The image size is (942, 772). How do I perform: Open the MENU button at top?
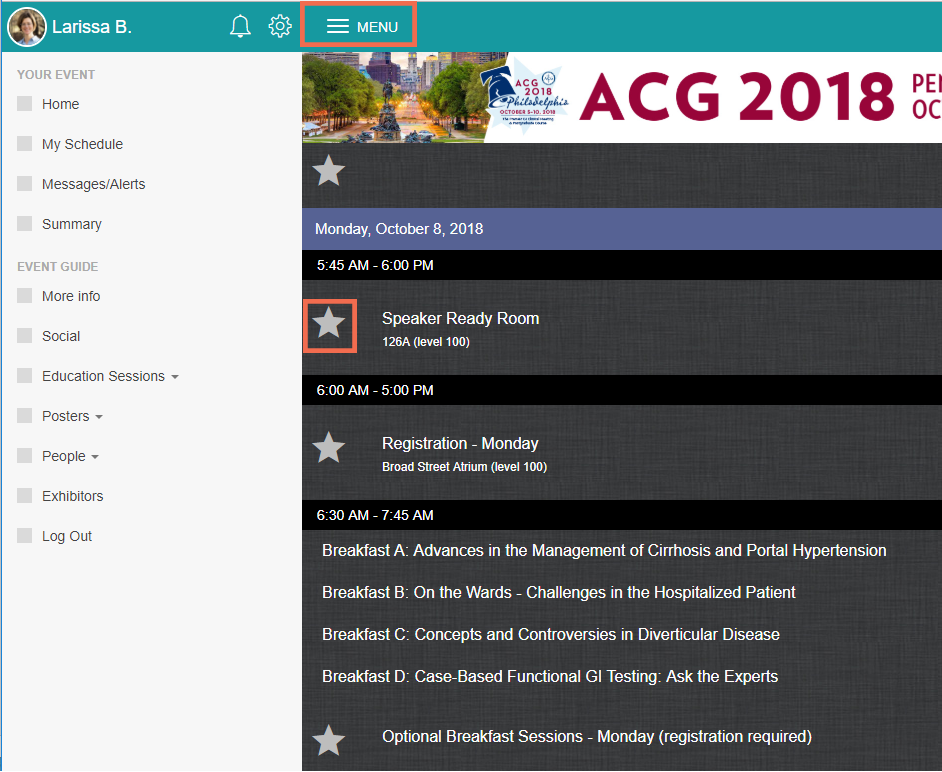(x=358, y=26)
